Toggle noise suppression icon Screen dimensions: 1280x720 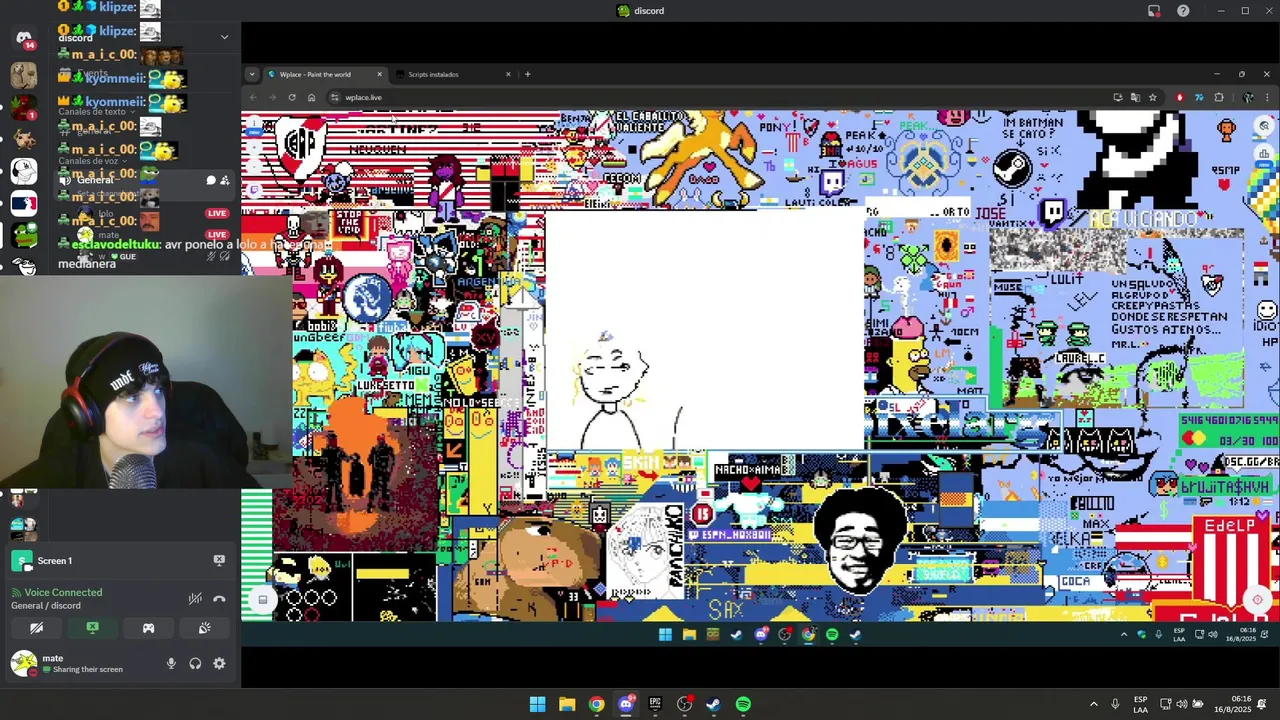196,599
